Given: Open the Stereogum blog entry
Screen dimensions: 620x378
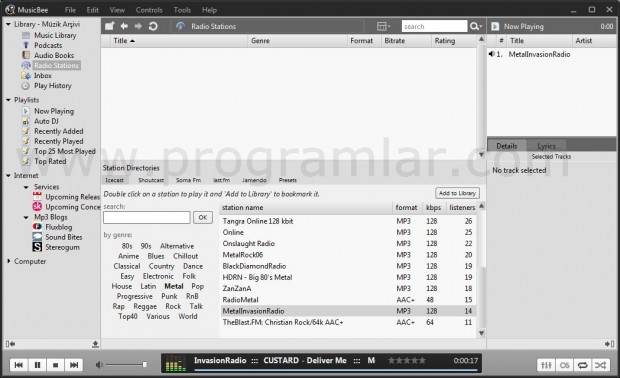Looking at the screenshot, I should [62, 247].
